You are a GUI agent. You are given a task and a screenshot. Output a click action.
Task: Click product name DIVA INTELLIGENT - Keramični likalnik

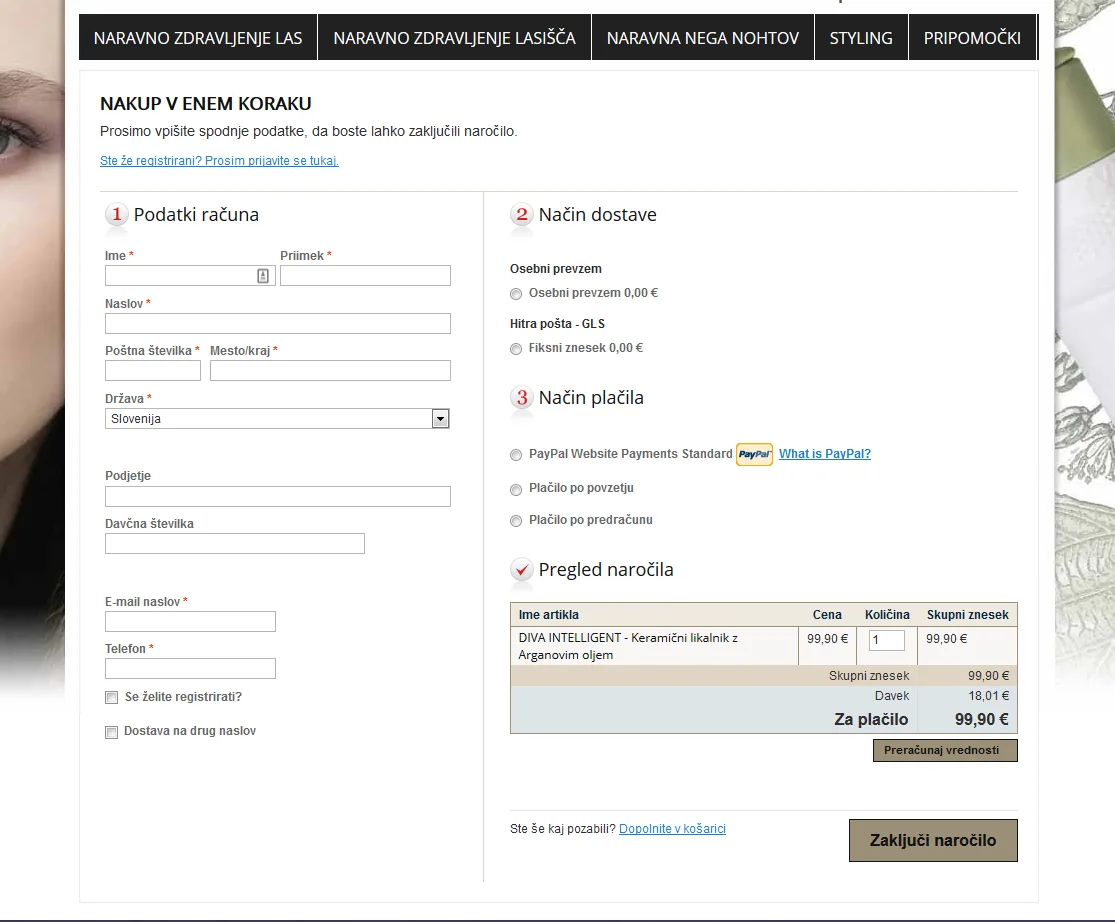[x=628, y=646]
